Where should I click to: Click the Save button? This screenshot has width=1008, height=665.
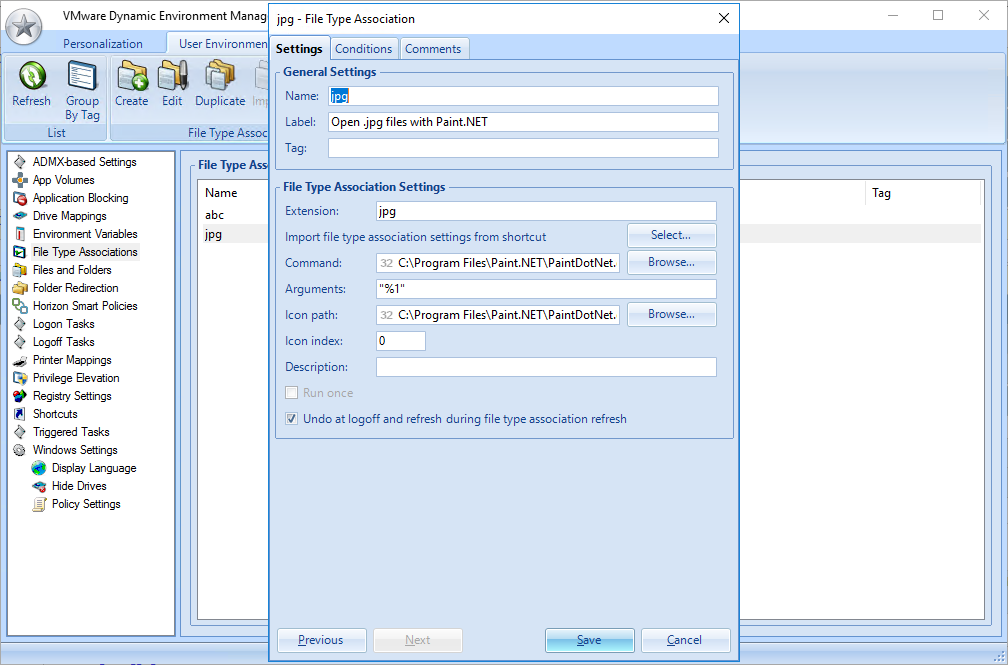589,640
